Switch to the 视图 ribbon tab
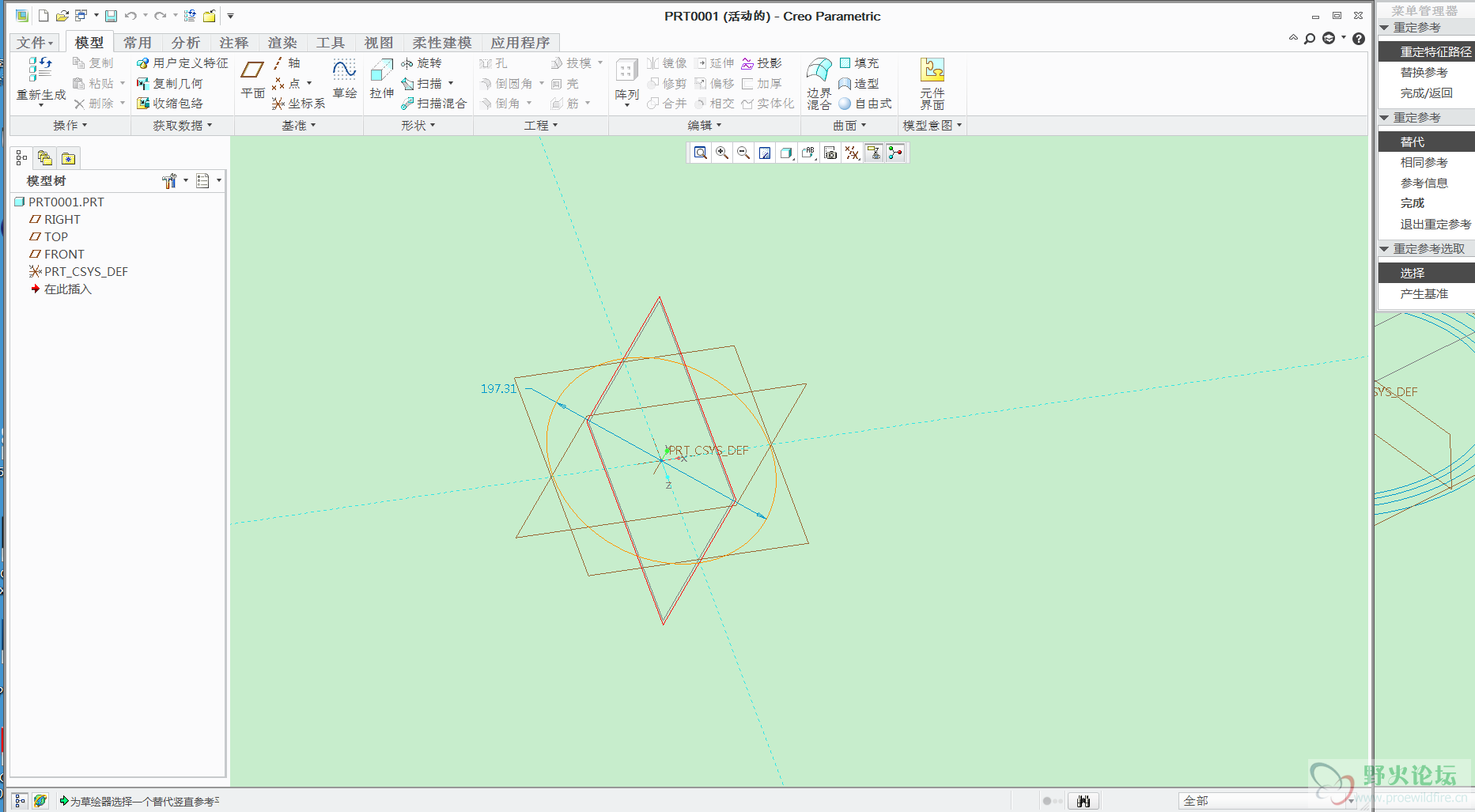Viewport: 1475px width, 812px height. (379, 43)
